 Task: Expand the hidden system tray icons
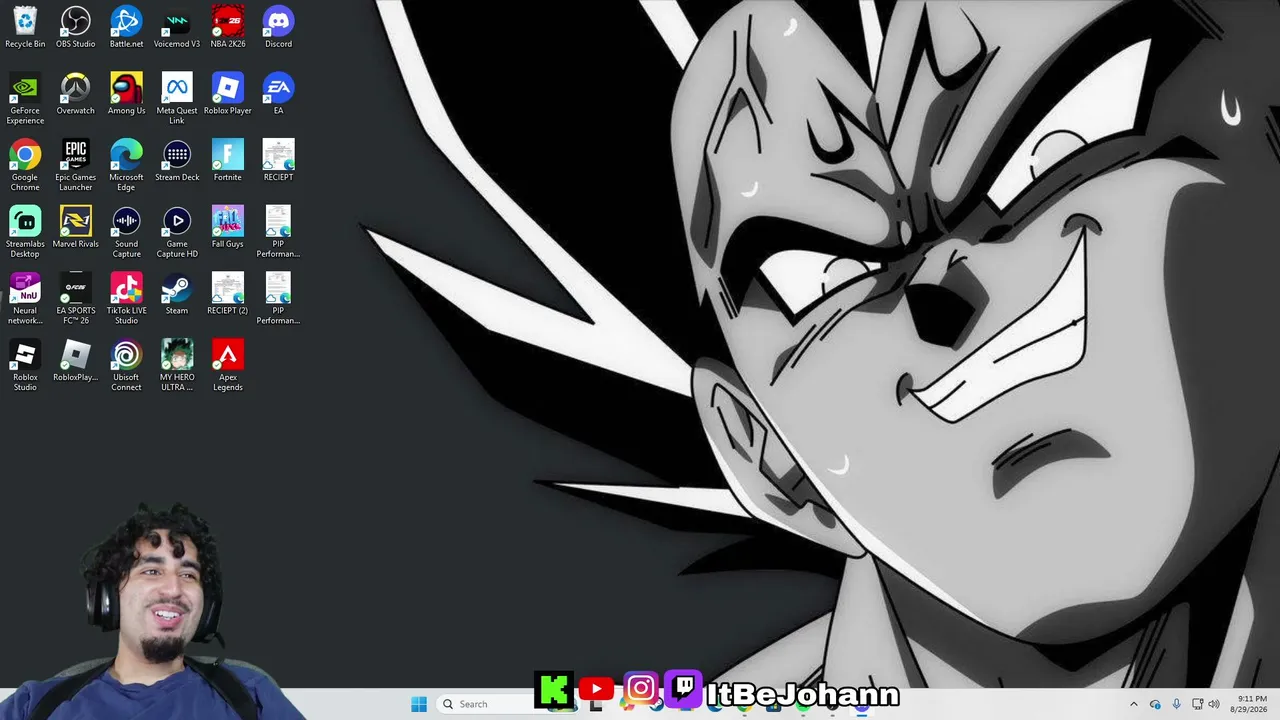click(1133, 704)
